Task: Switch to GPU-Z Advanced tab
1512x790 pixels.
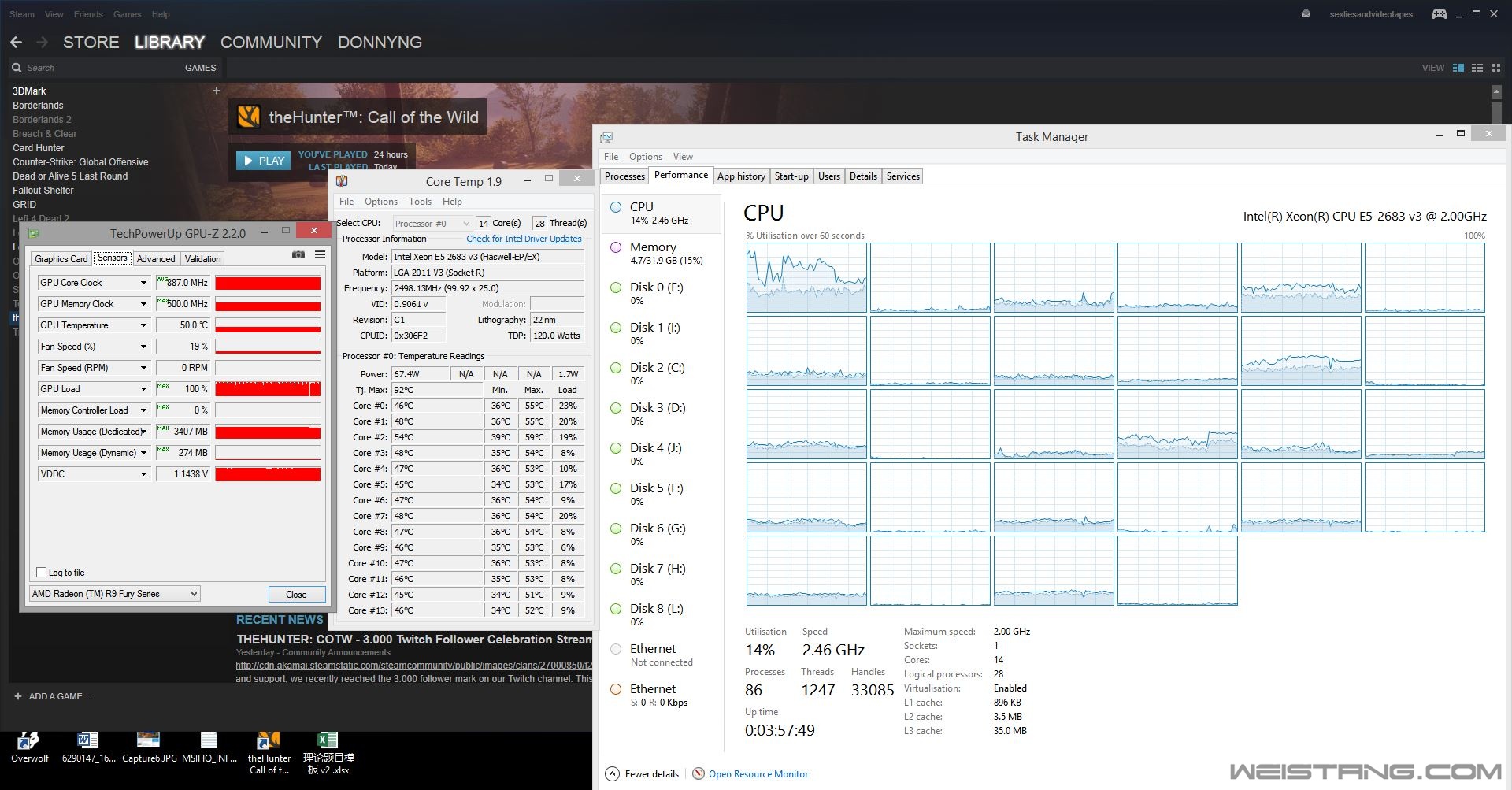Action: click(x=156, y=259)
